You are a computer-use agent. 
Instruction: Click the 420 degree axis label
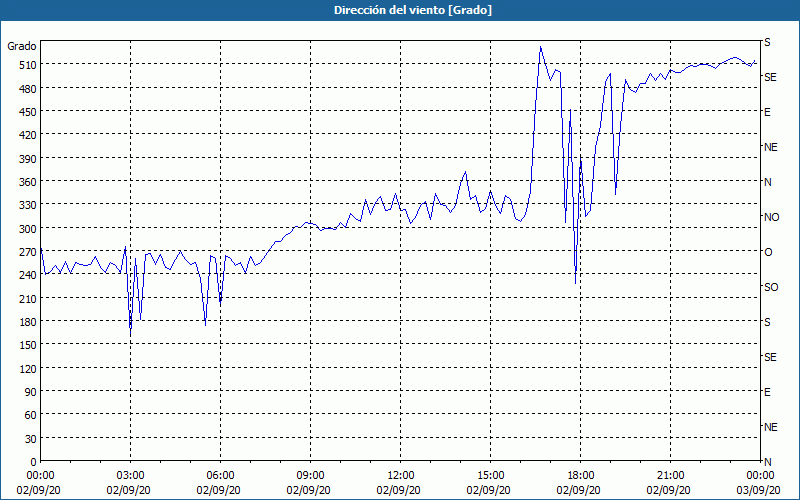coord(29,135)
